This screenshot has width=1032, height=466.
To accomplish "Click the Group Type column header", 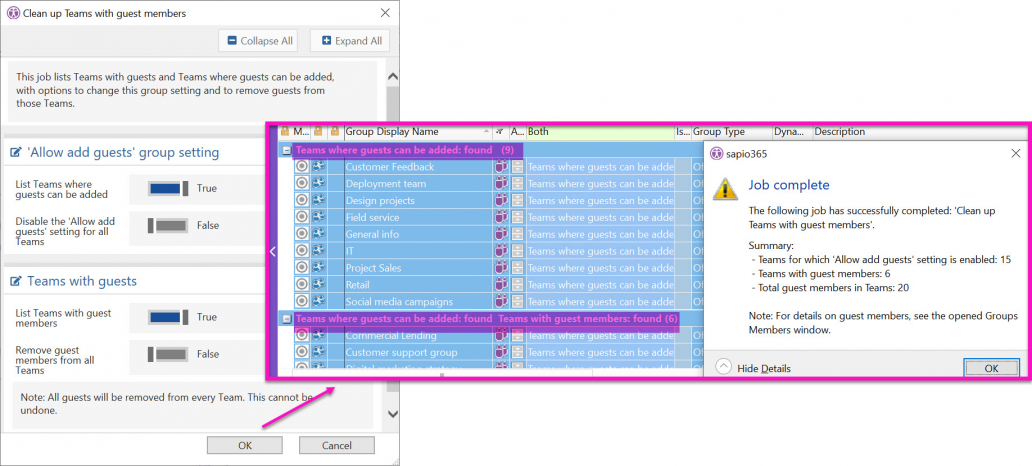I will click(732, 132).
